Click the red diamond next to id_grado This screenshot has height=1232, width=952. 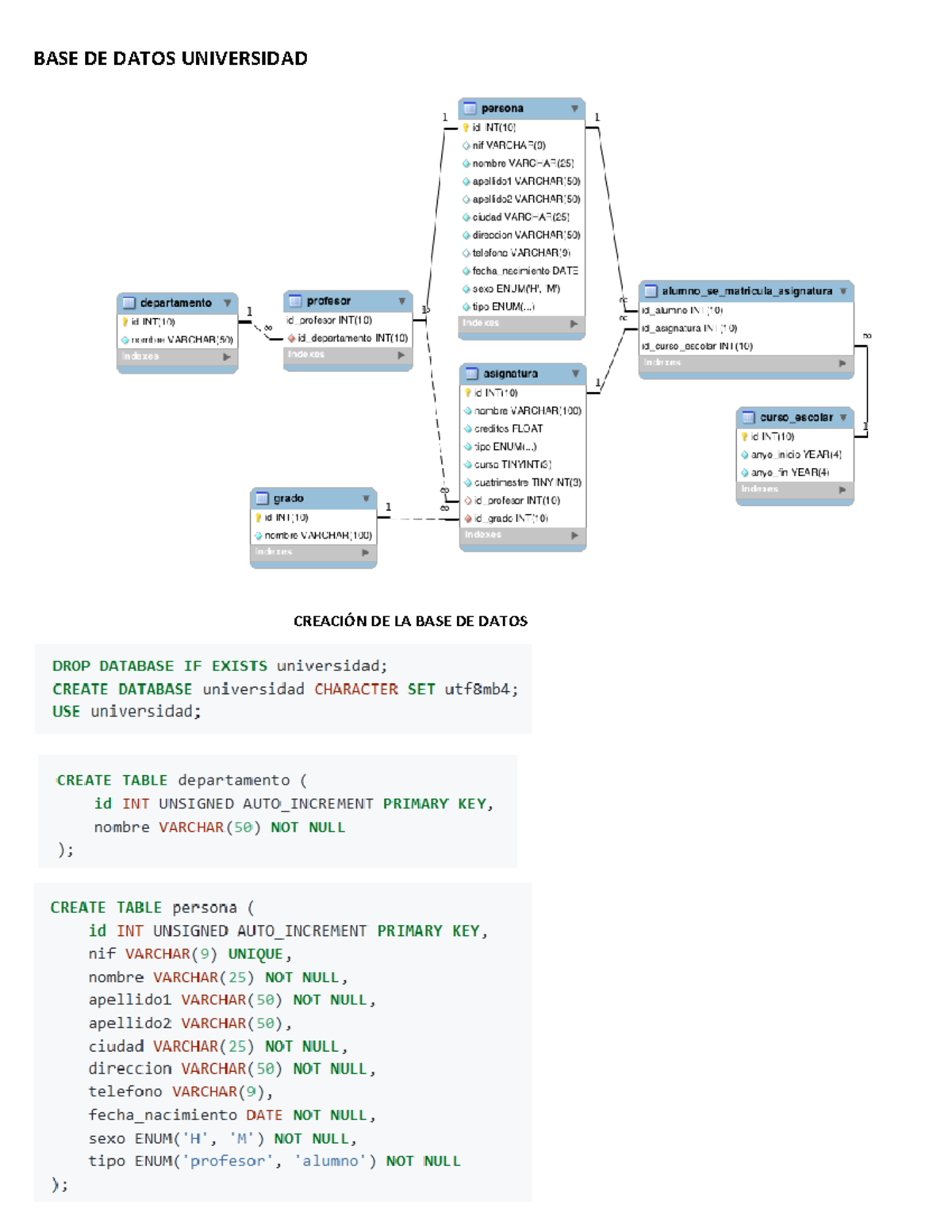click(468, 519)
